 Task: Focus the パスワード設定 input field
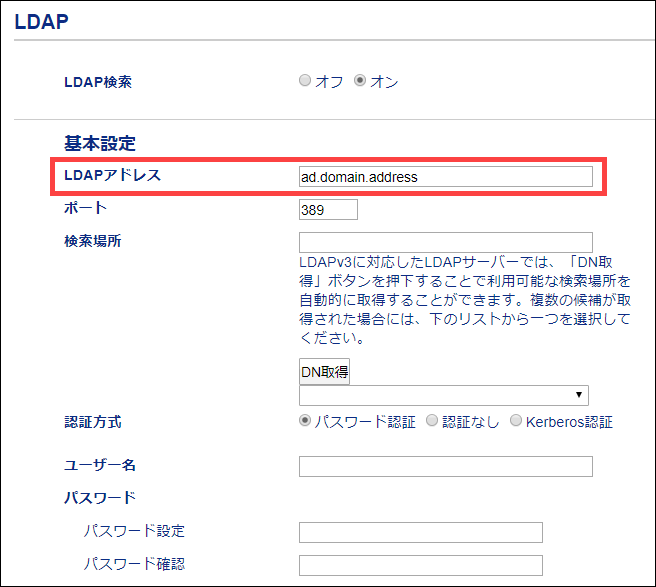point(420,532)
